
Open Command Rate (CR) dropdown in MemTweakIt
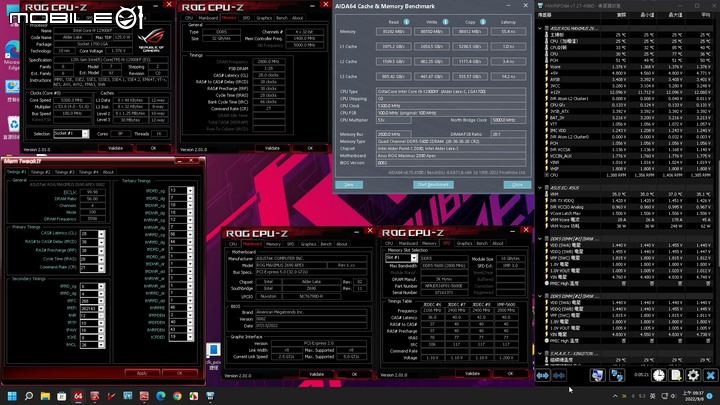(x=101, y=267)
